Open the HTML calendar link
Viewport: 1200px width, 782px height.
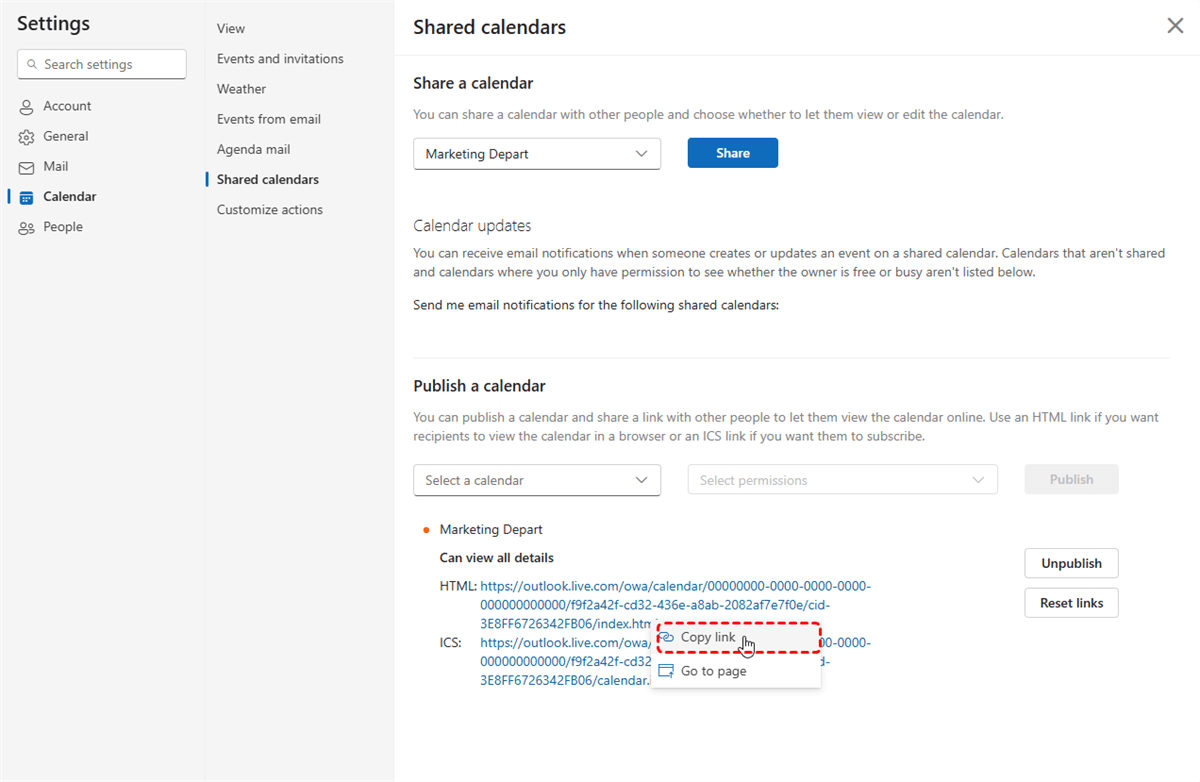pyautogui.click(x=675, y=586)
